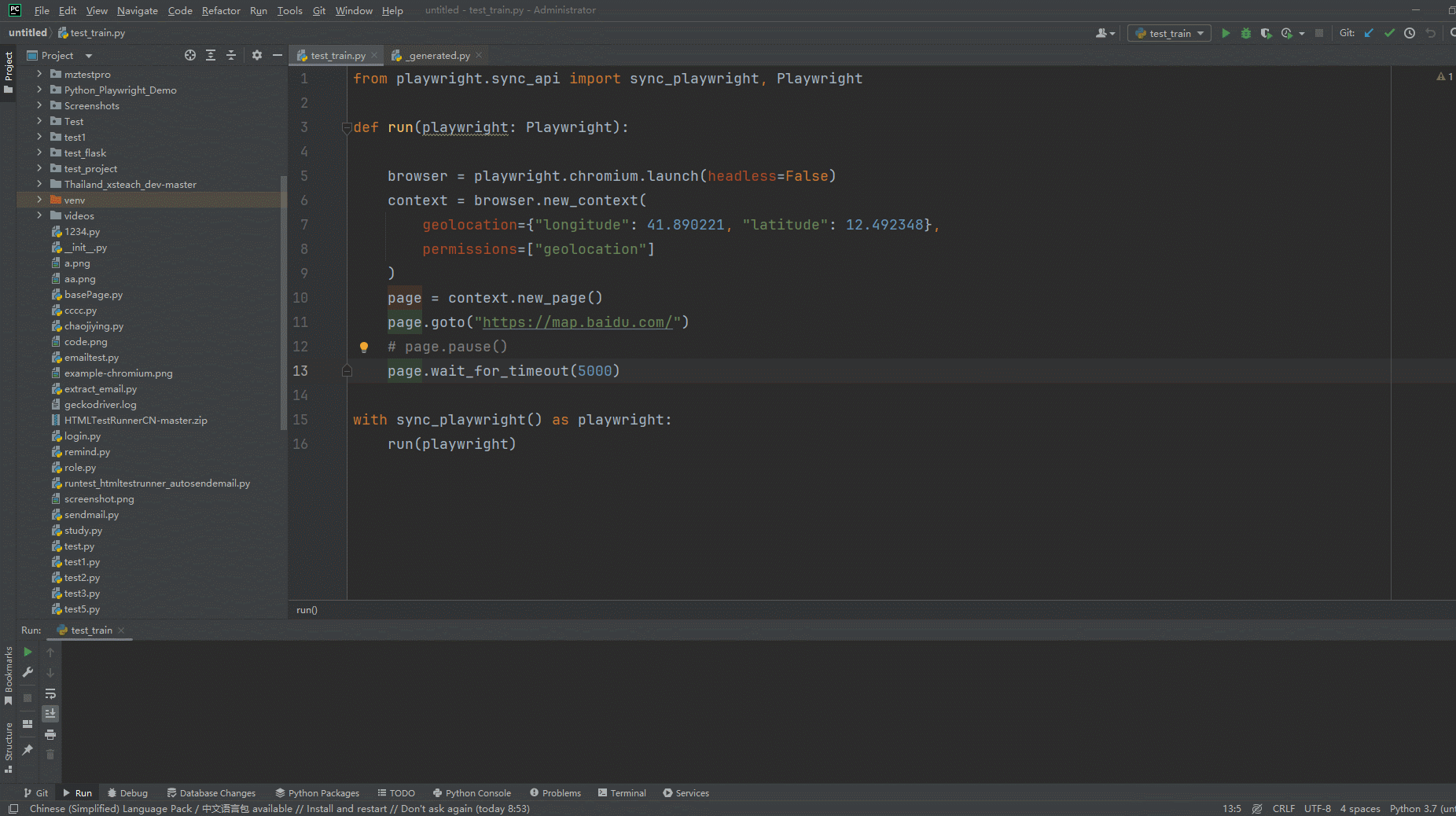
Task: Commit changes using the Git checkmark icon
Action: pyautogui.click(x=1389, y=33)
